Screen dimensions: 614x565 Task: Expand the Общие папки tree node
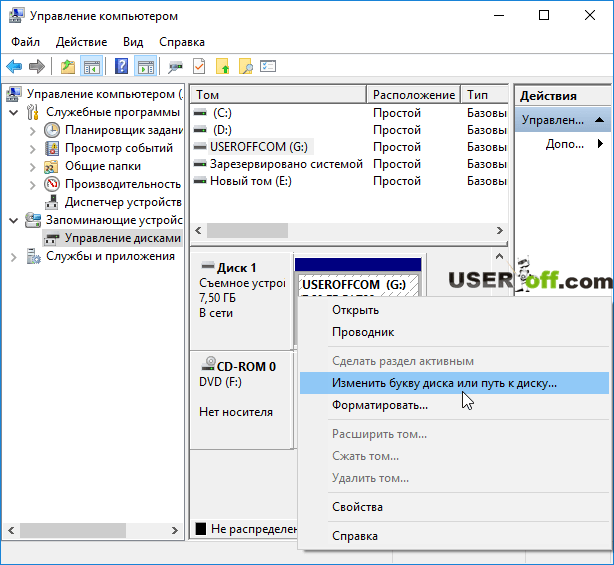point(32,166)
